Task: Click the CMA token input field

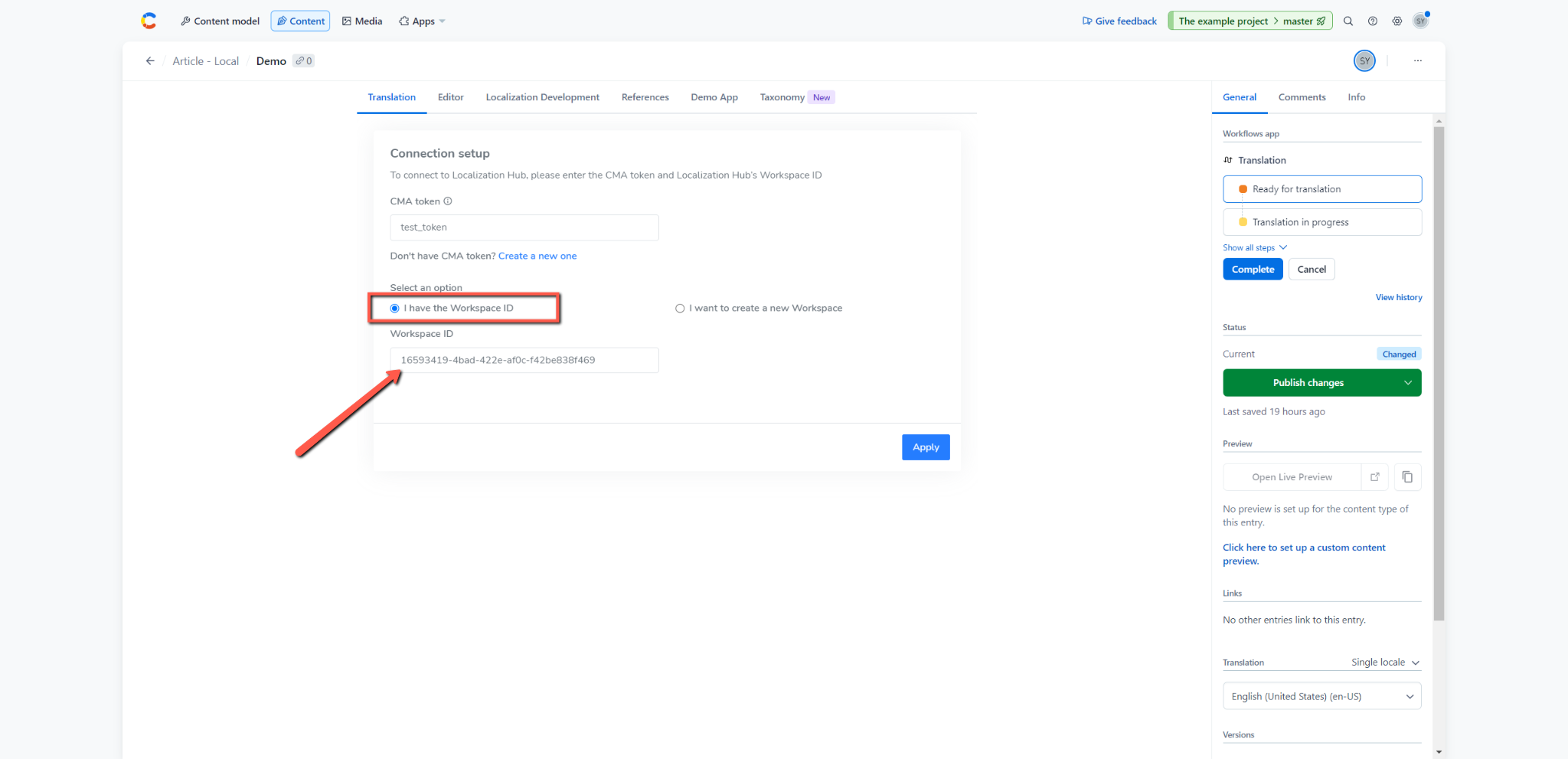Action: [x=524, y=227]
